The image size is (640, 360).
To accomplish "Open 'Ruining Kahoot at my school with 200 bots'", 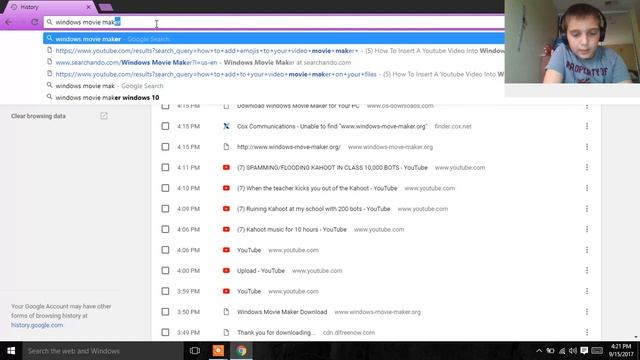I will 313,209.
